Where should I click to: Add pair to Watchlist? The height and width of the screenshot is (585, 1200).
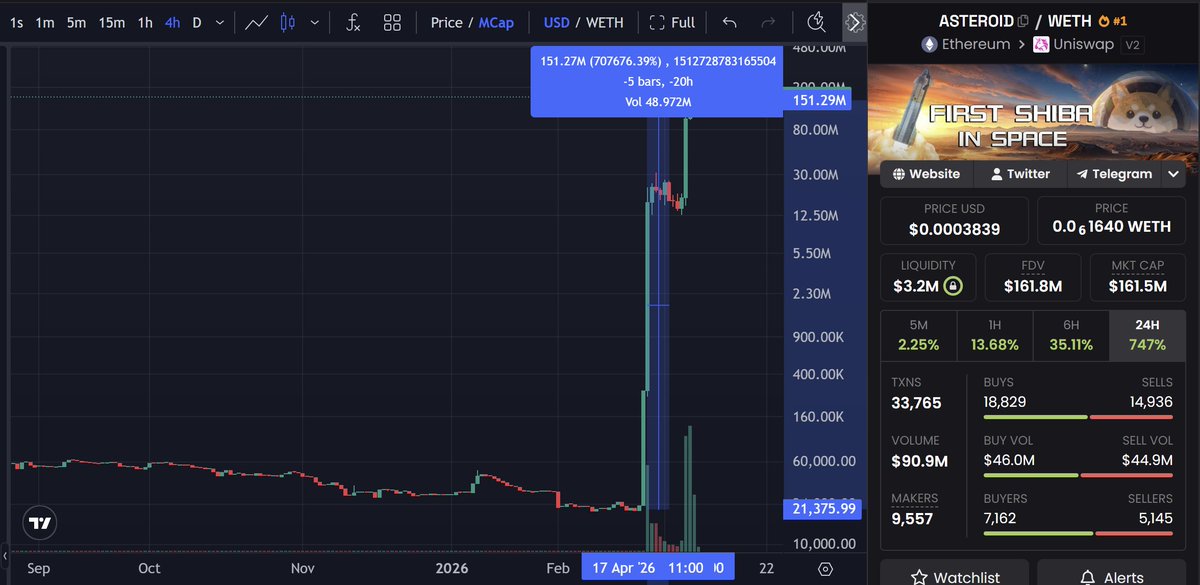point(955,577)
